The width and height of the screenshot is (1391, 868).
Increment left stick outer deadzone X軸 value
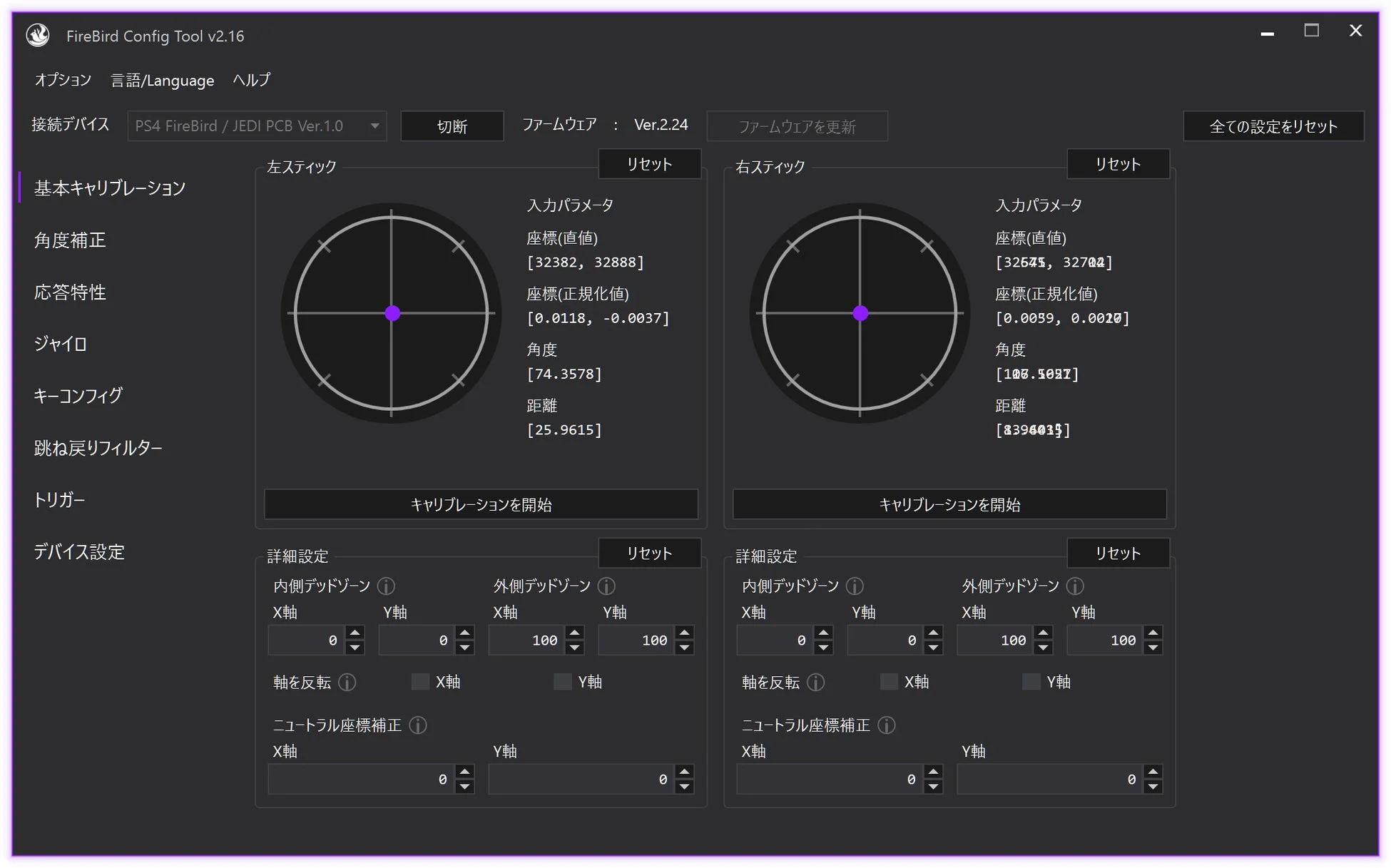(574, 633)
